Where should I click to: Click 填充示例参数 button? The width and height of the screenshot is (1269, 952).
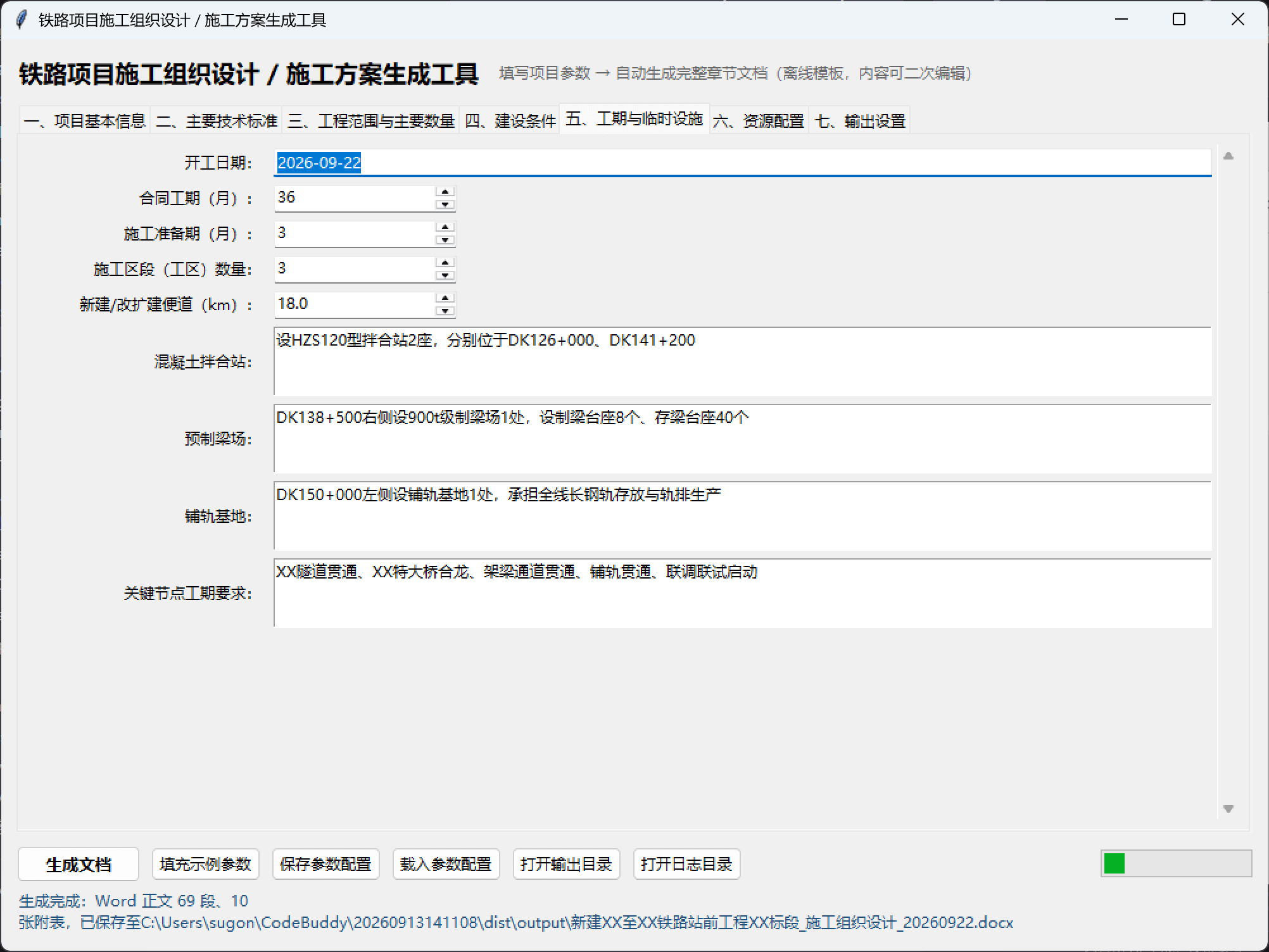(206, 864)
